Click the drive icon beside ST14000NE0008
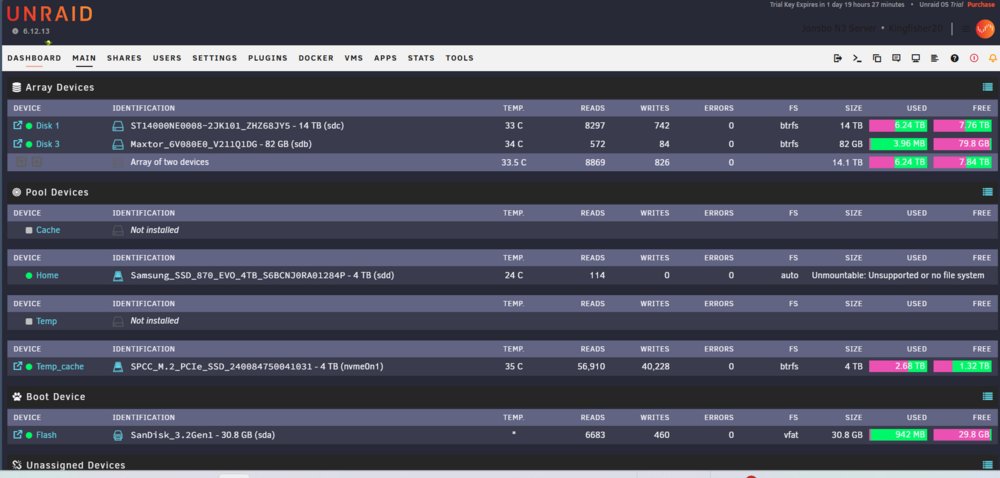Image resolution: width=1000 pixels, height=478 pixels. [118, 126]
